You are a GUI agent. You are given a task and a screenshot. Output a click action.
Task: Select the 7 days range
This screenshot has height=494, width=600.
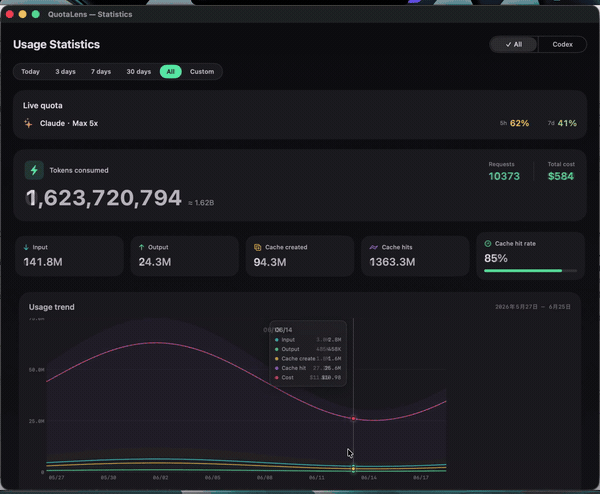coord(101,72)
